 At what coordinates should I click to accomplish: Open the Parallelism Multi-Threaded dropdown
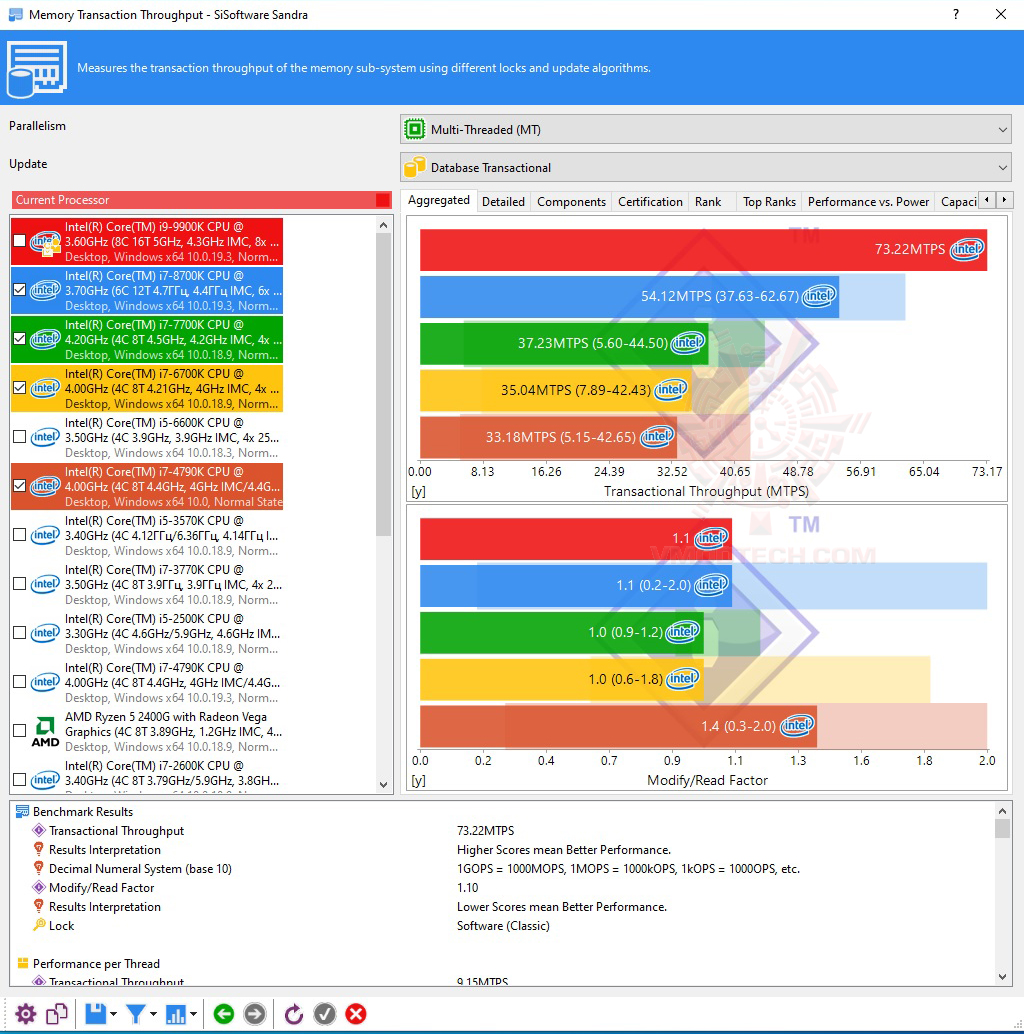pyautogui.click(x=706, y=129)
